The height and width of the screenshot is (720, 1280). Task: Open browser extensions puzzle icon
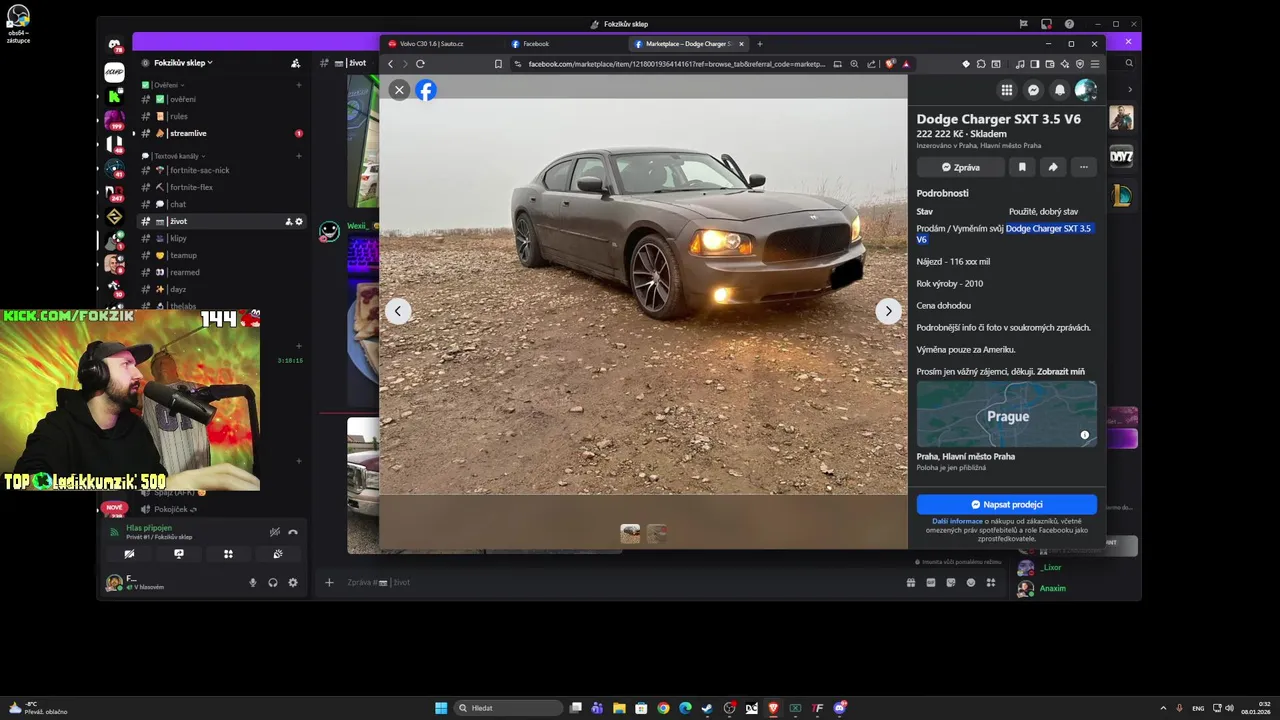(981, 64)
